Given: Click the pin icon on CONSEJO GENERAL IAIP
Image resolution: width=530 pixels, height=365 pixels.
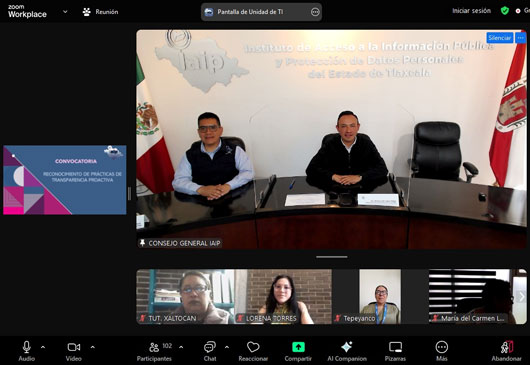Looking at the screenshot, I should 142,243.
